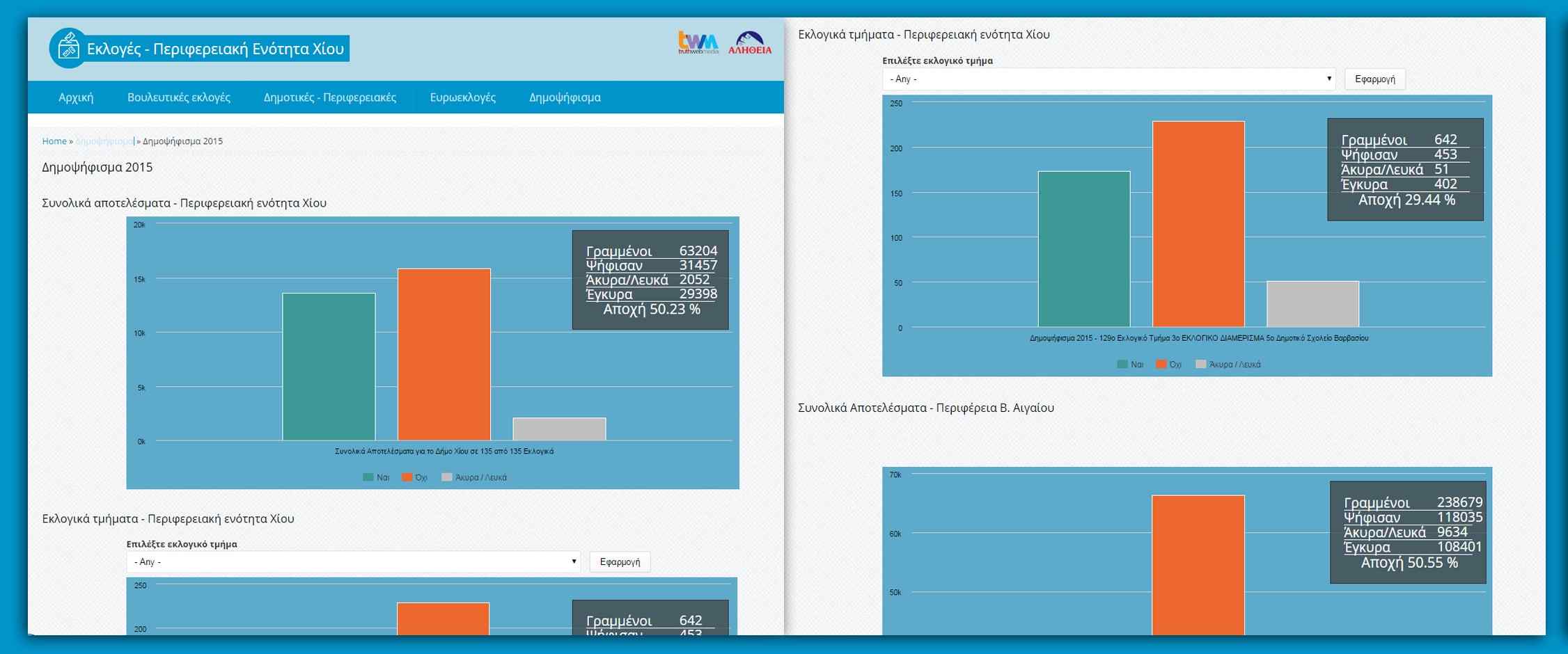This screenshot has height=654, width=1568.
Task: Click the orange Όχι bar in total results chart
Action: [444, 353]
